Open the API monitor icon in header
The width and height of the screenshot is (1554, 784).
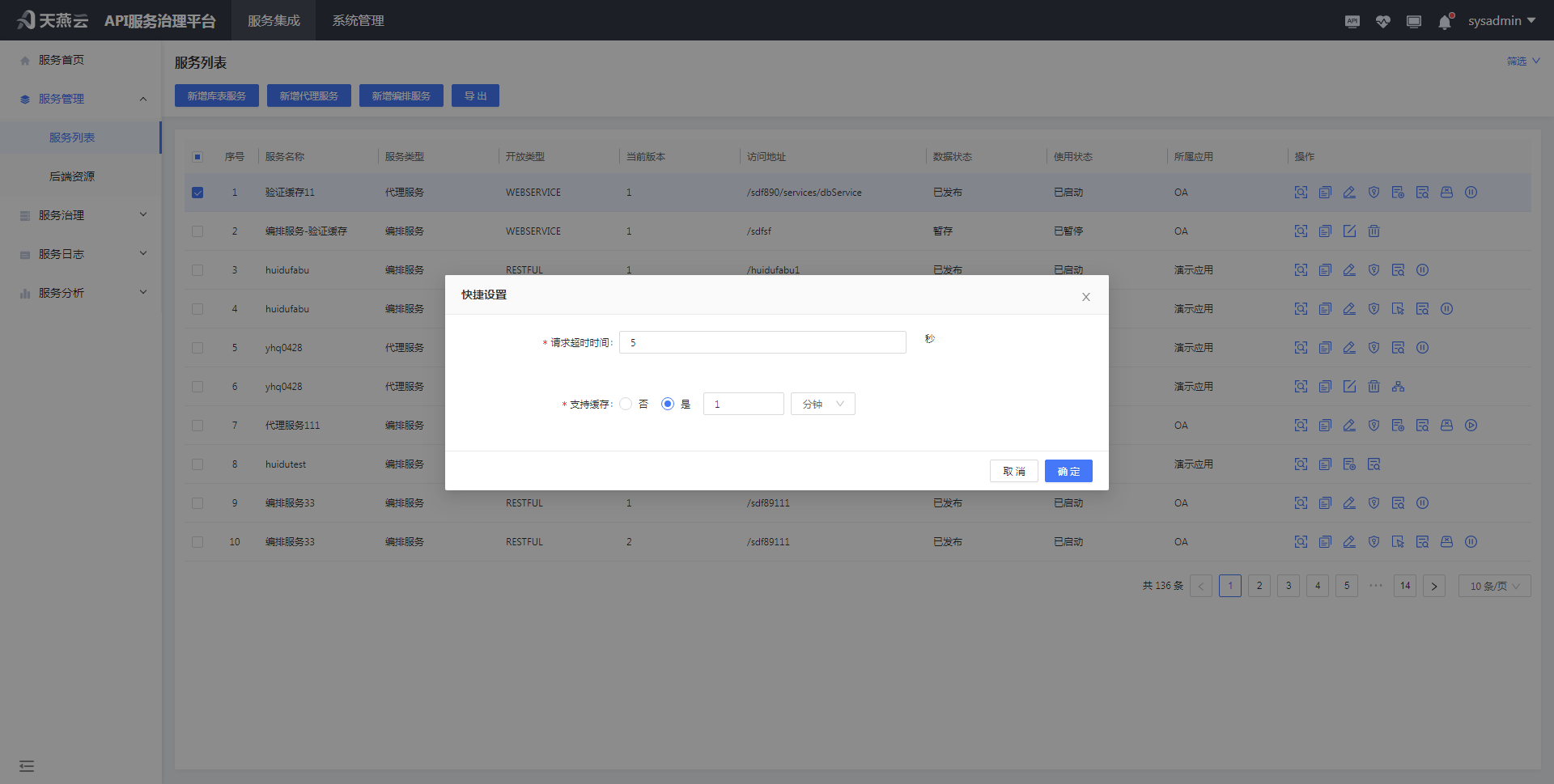(1352, 22)
